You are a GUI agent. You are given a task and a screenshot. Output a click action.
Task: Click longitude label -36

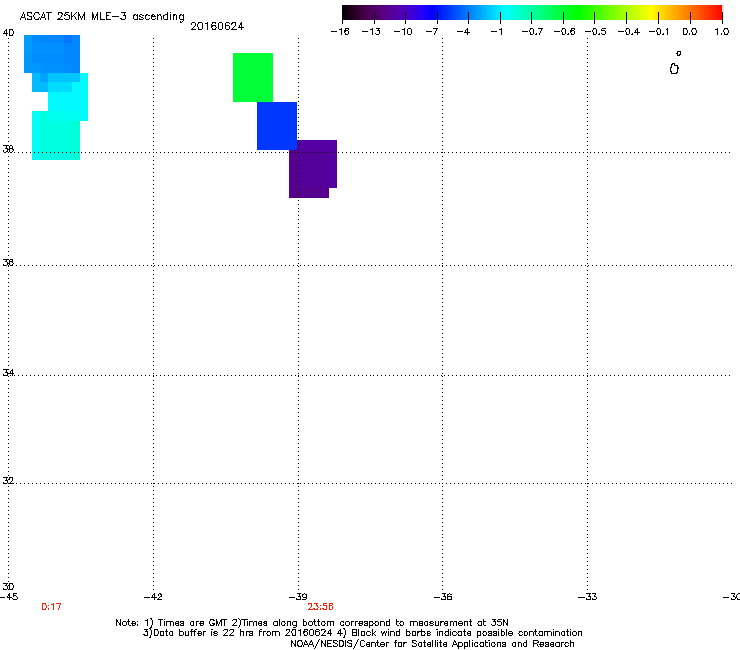coord(443,597)
